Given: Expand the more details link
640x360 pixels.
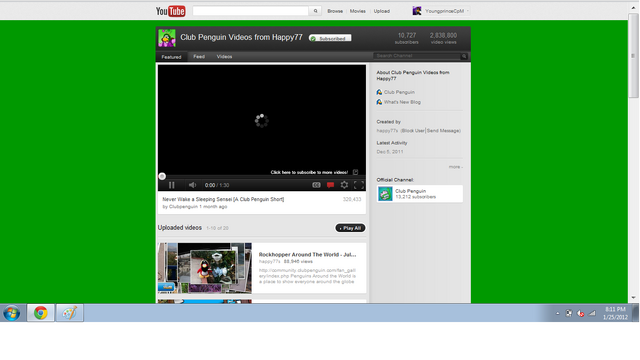Looking at the screenshot, I should tap(456, 167).
